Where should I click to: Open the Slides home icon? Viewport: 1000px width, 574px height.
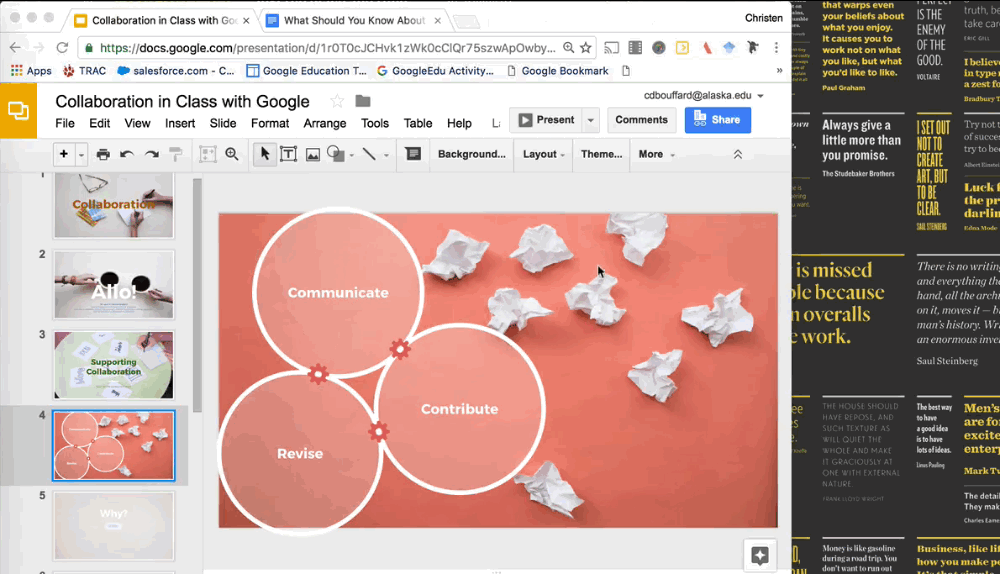coord(18,111)
